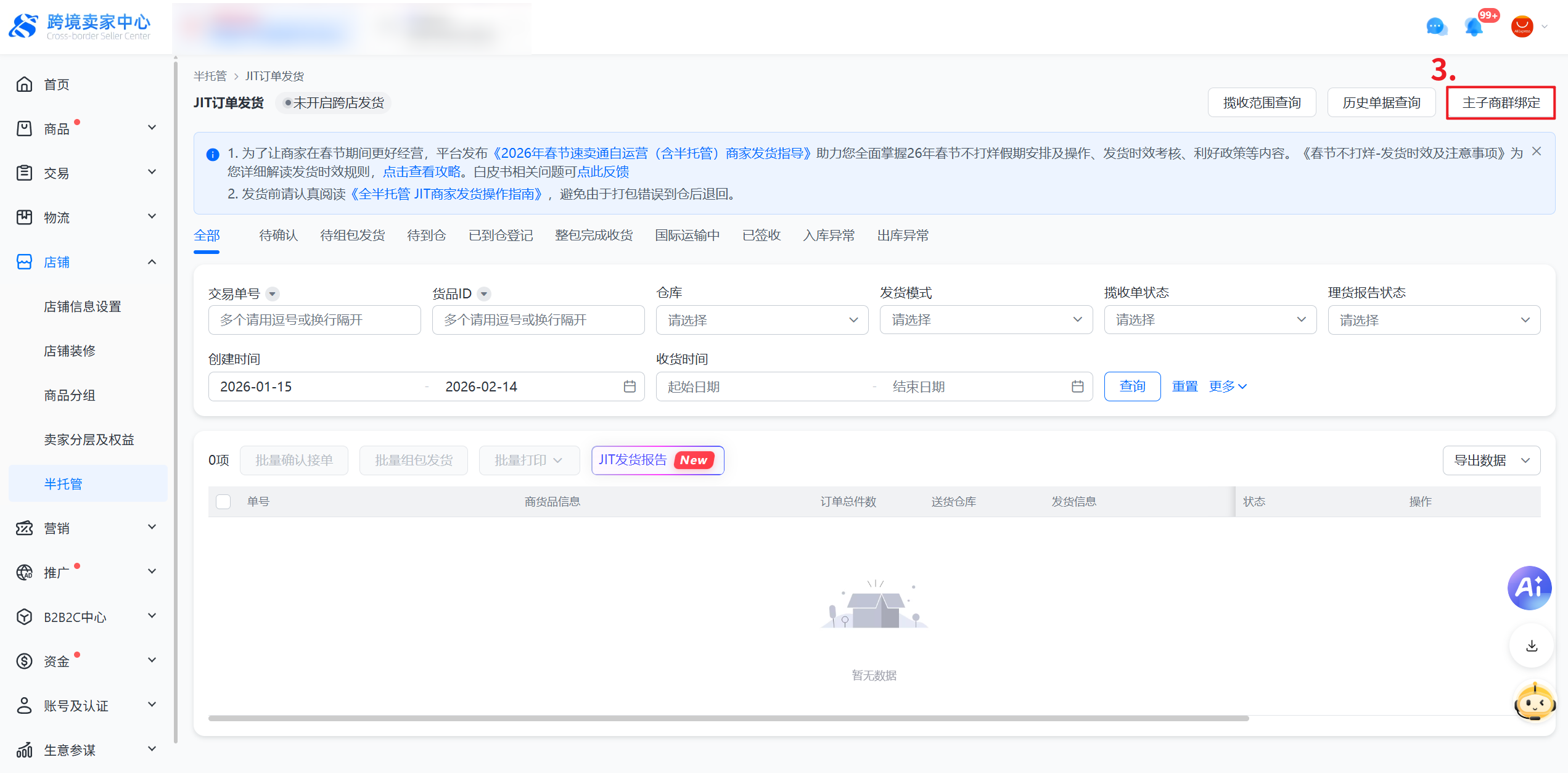Image resolution: width=1568 pixels, height=773 pixels.
Task: Open the chat messages icon
Action: (x=1436, y=27)
